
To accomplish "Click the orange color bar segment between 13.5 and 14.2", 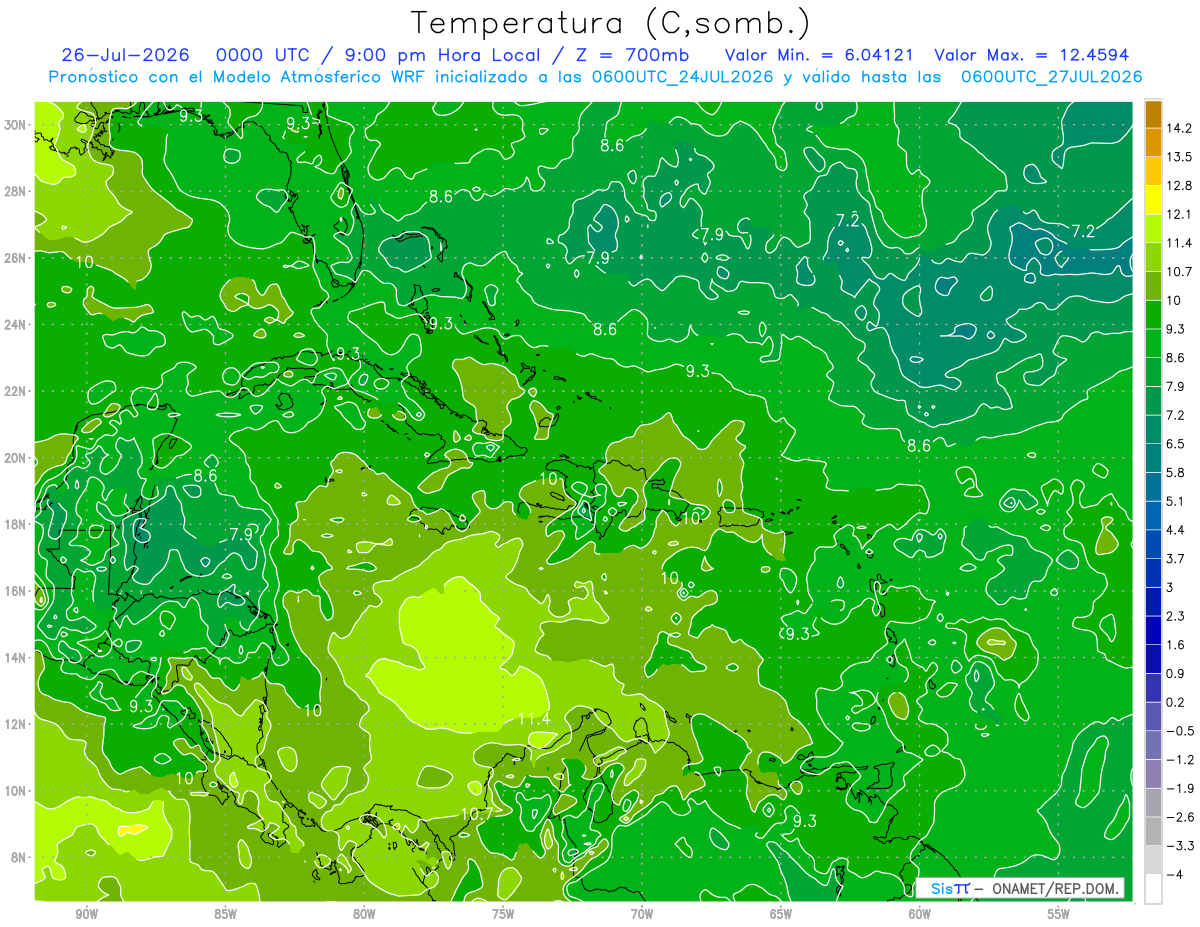I will click(1153, 142).
